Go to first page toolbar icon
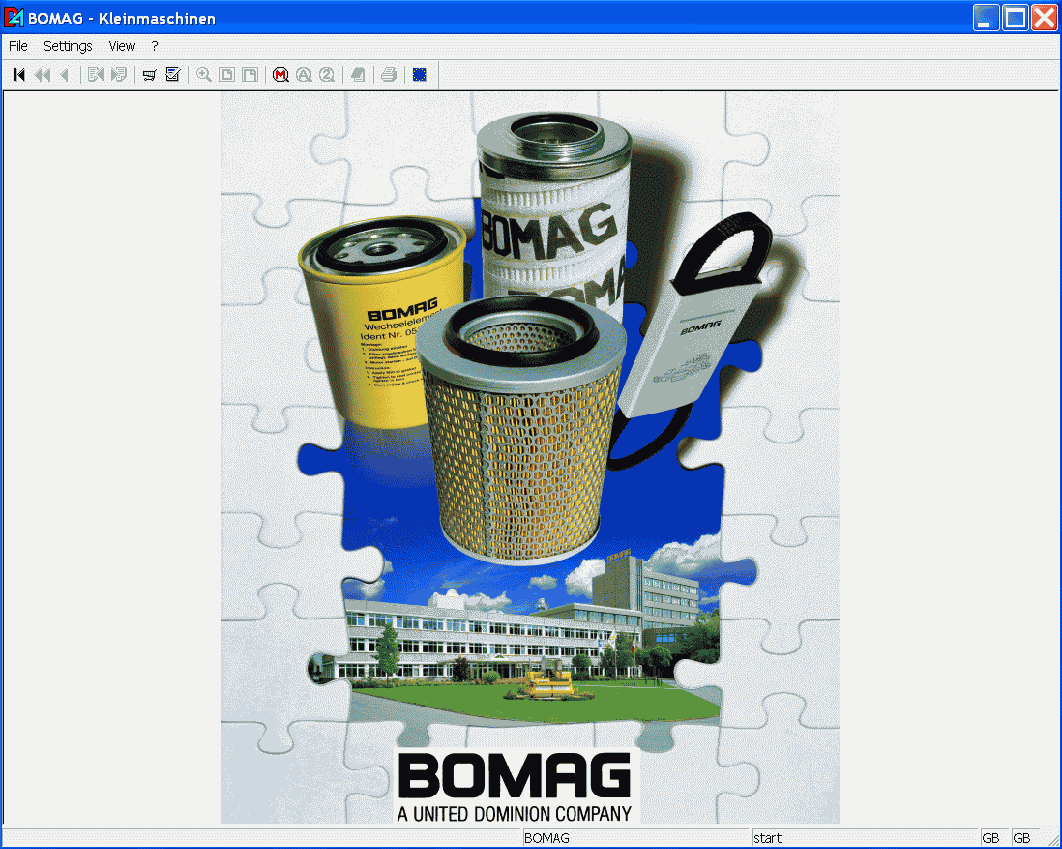The height and width of the screenshot is (849, 1062). click(x=19, y=75)
